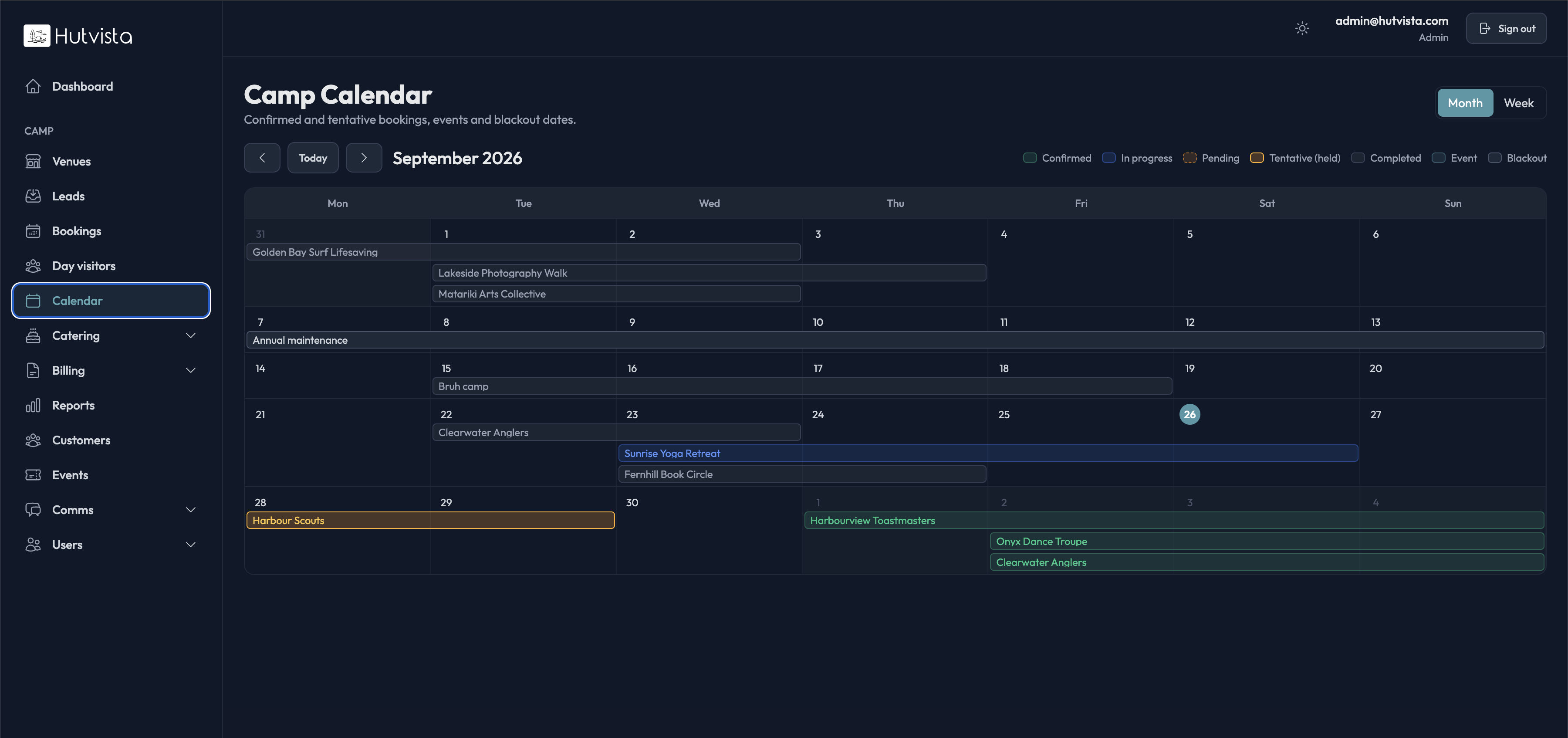Click the Today button
Image resolution: width=1568 pixels, height=738 pixels.
coord(313,158)
